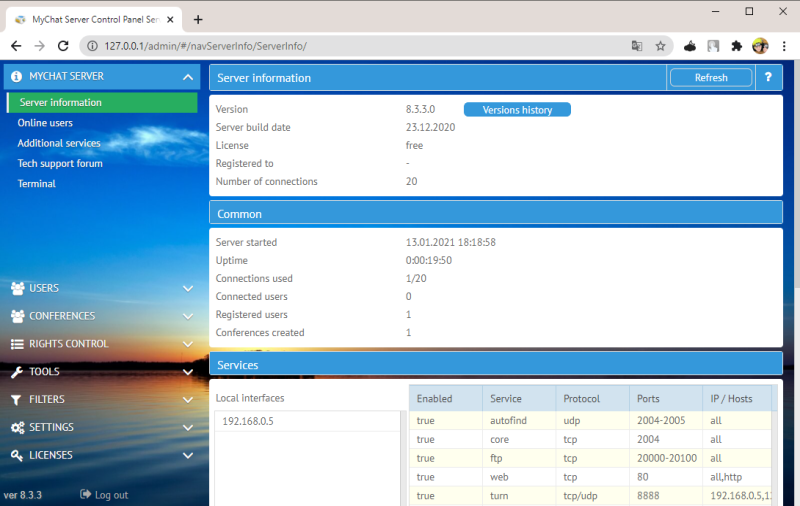Expand the TOOLS section chevron
Viewport: 800px width, 506px height.
point(188,372)
